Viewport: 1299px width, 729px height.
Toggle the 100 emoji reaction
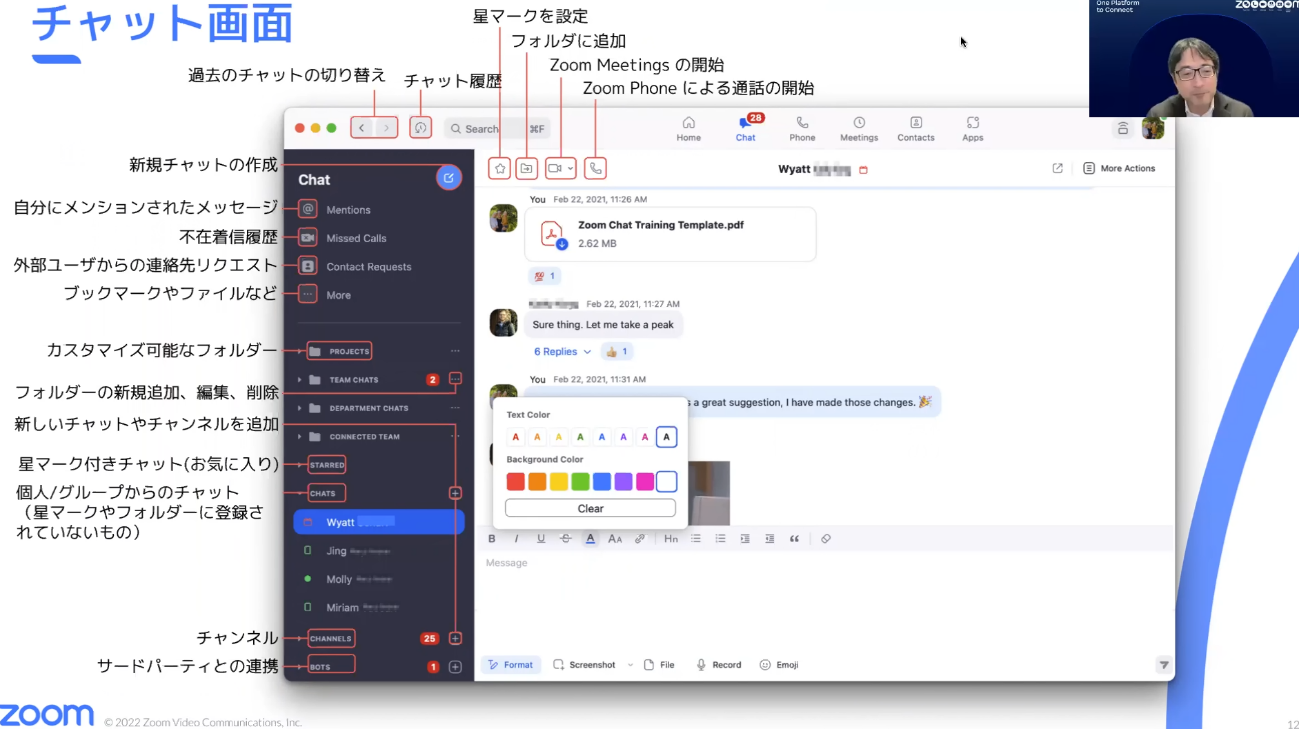coord(545,276)
